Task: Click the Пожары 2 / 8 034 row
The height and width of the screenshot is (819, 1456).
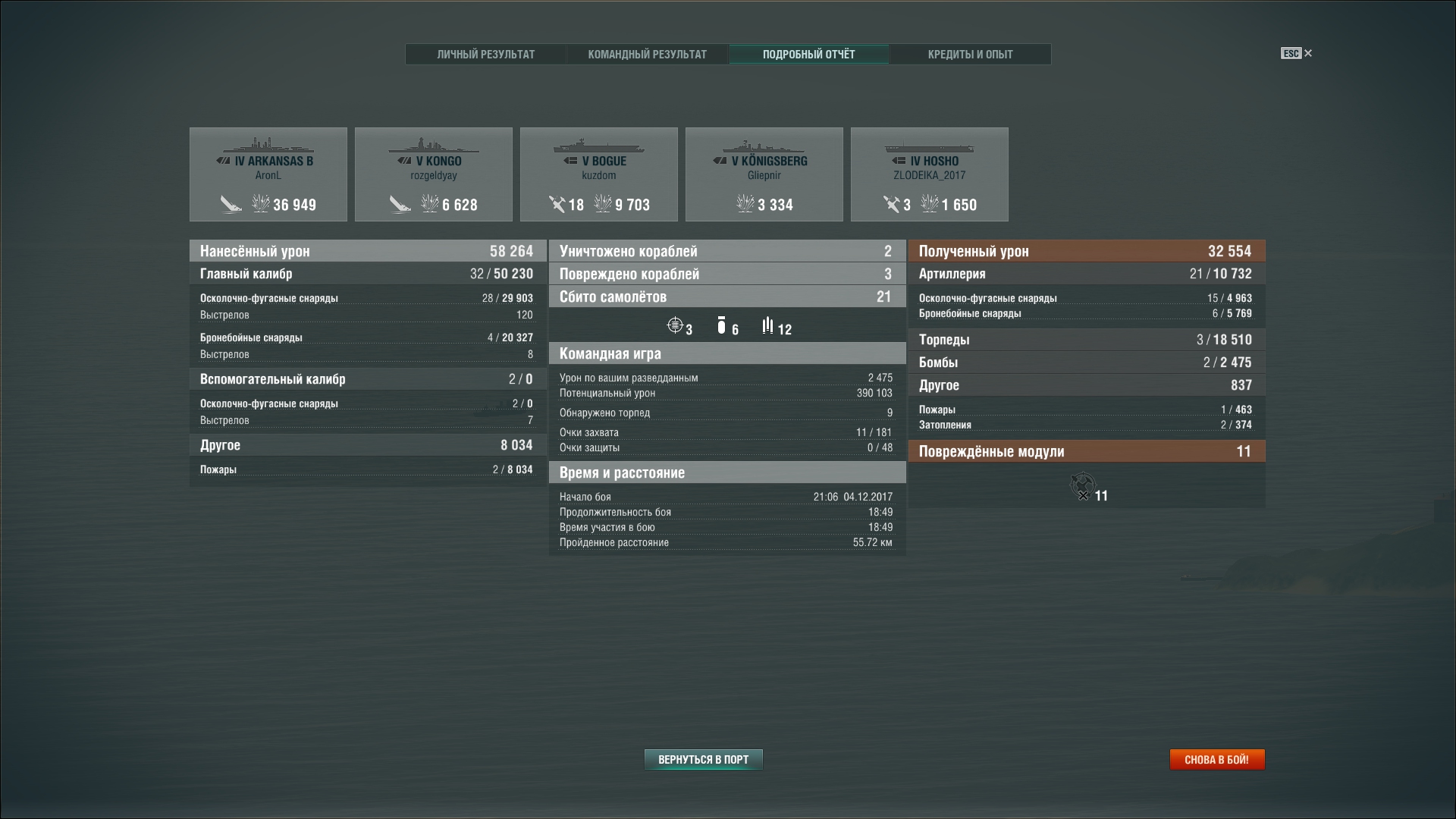Action: pos(368,469)
